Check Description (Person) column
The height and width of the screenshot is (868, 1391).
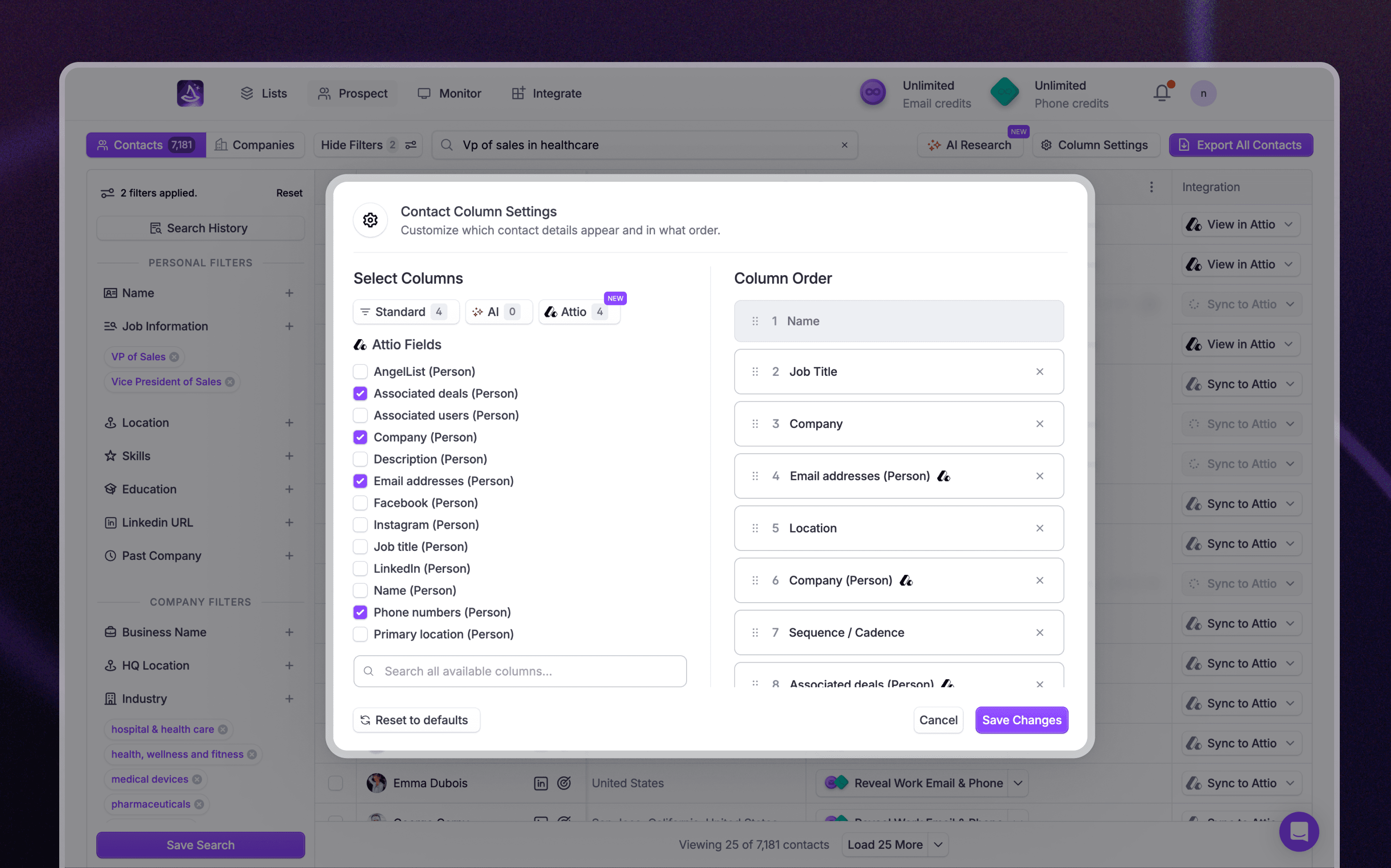(360, 459)
